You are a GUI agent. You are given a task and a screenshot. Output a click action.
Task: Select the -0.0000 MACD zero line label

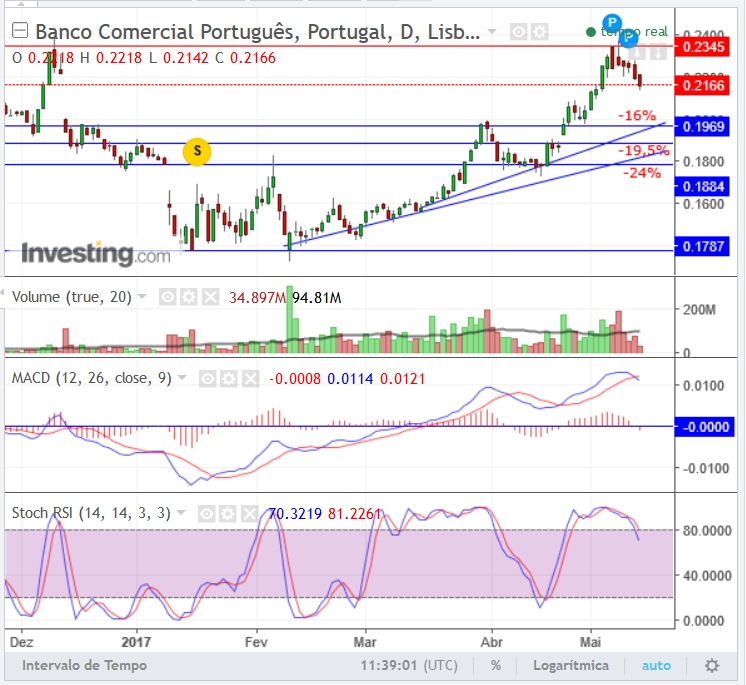point(705,427)
